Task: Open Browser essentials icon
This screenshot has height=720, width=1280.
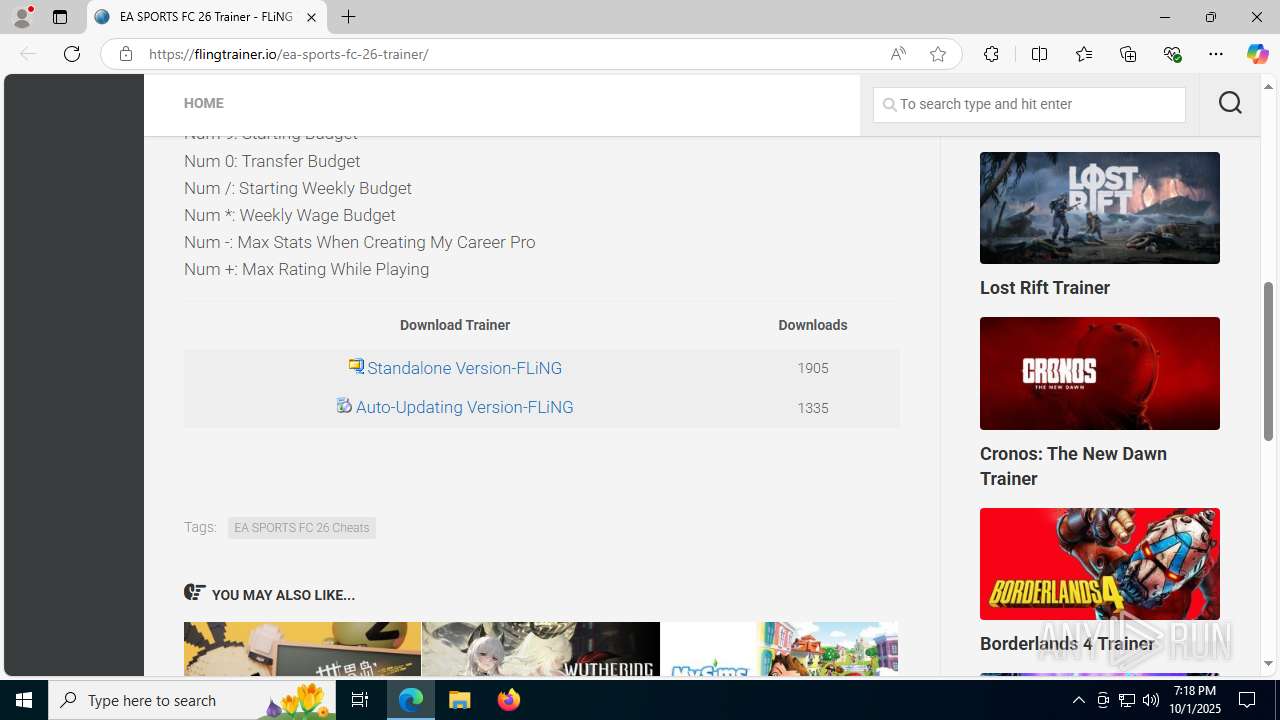Action: (x=1172, y=54)
